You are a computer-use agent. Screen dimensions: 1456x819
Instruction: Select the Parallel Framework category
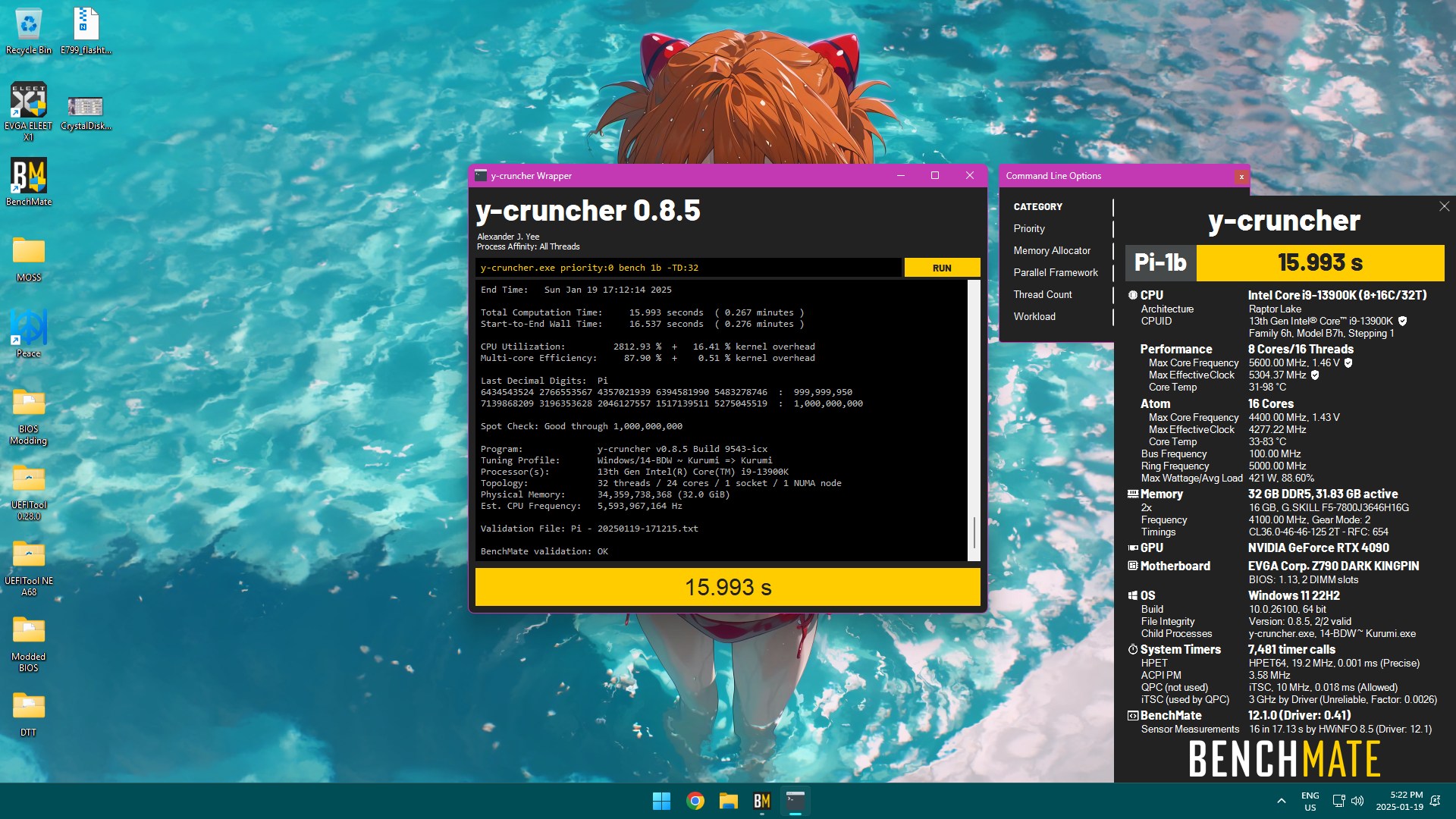coord(1056,272)
